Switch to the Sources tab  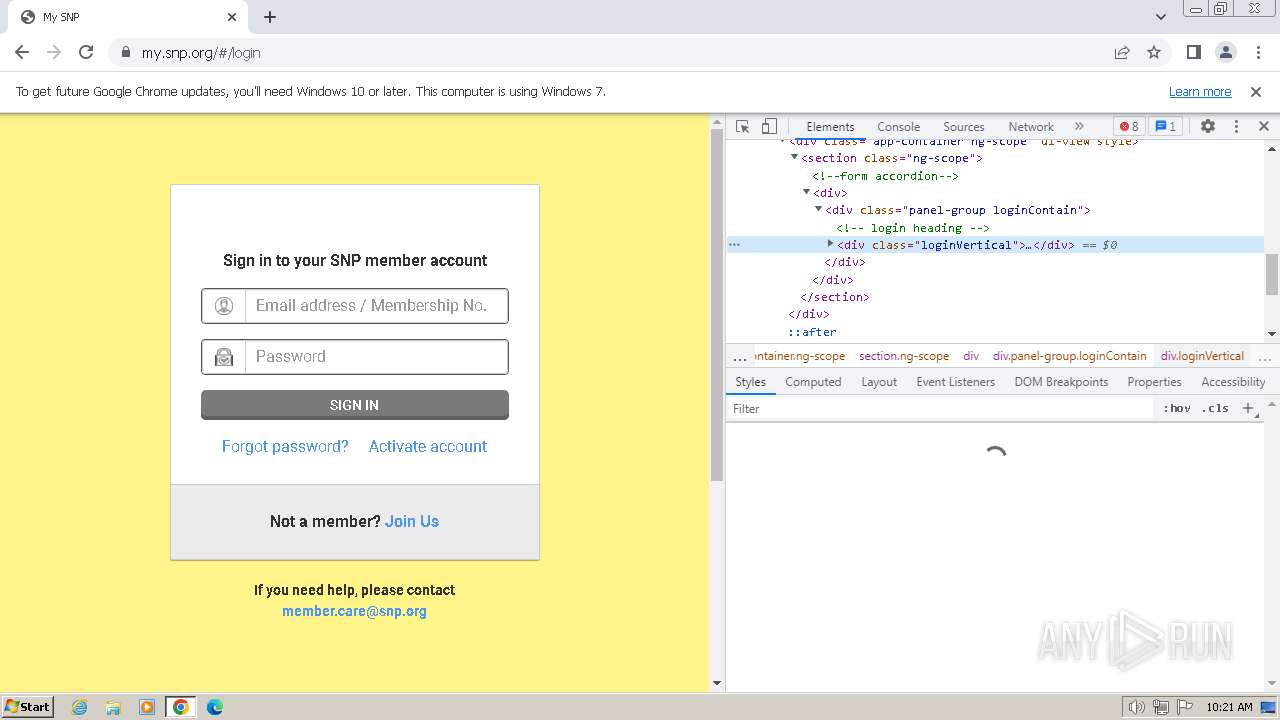tap(964, 127)
